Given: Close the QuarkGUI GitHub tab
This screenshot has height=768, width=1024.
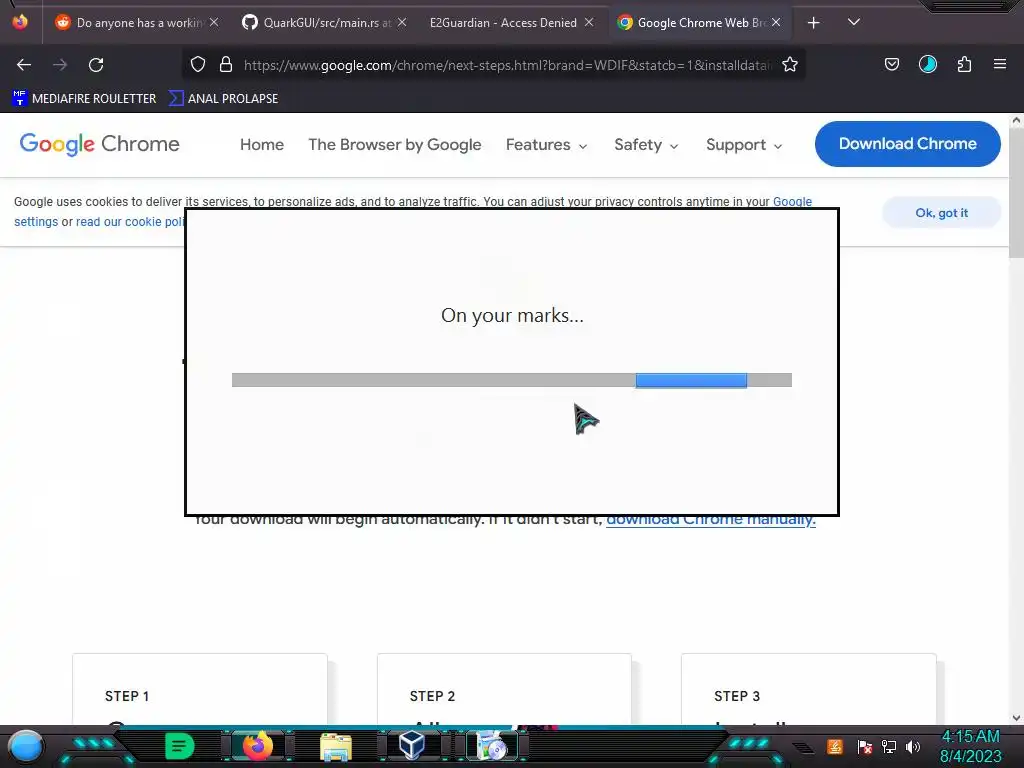Looking at the screenshot, I should pos(402,22).
